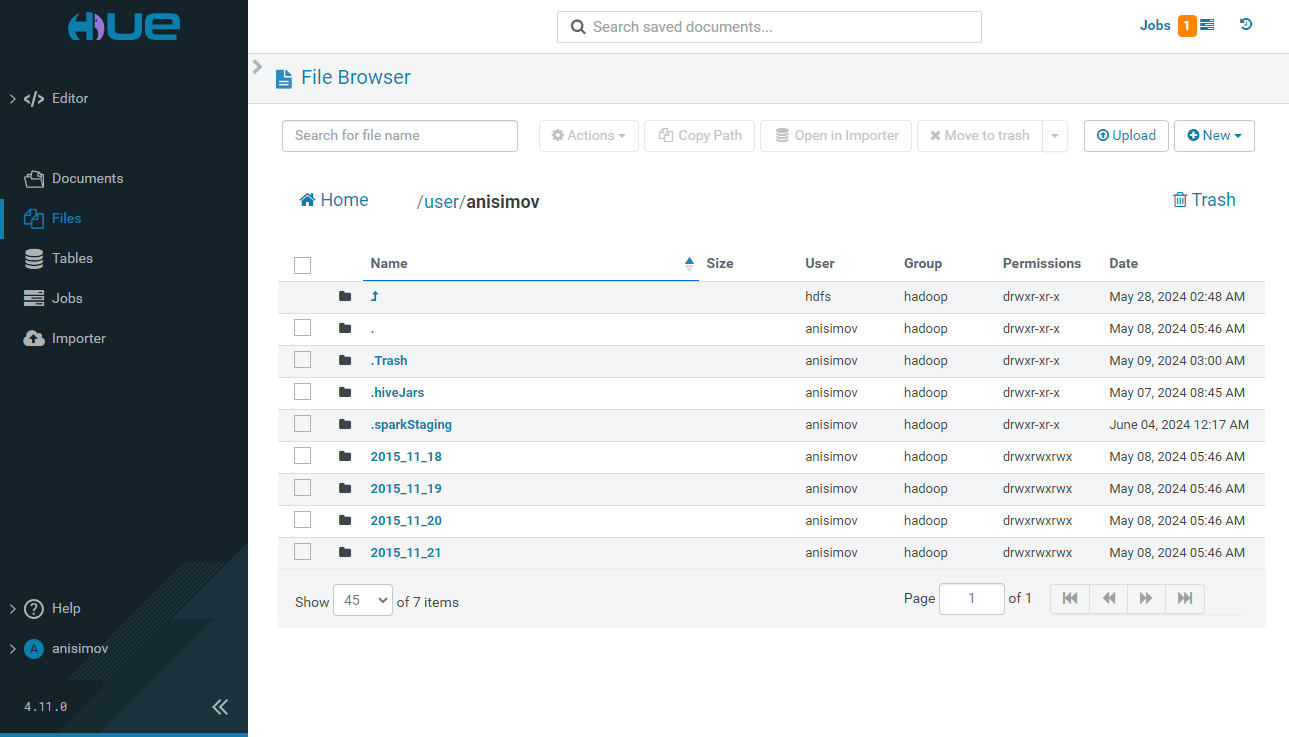Check the '.' row checkbox
Image resolution: width=1289 pixels, height=737 pixels.
pyautogui.click(x=303, y=328)
